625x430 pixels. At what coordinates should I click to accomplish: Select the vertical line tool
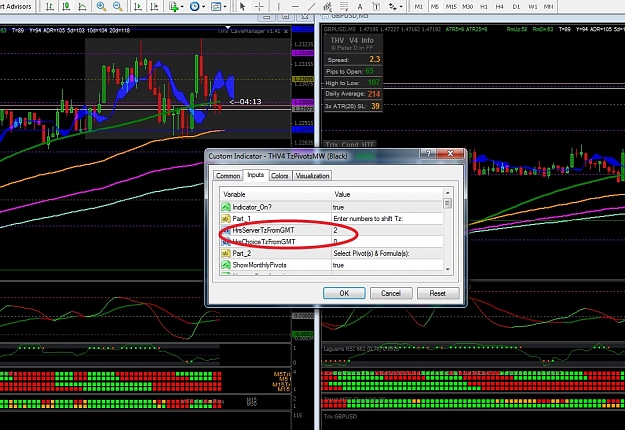point(278,6)
